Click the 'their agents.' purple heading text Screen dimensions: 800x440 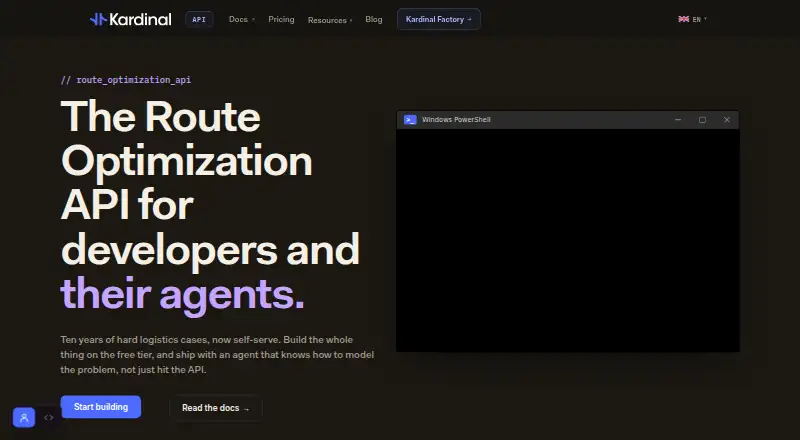point(182,295)
